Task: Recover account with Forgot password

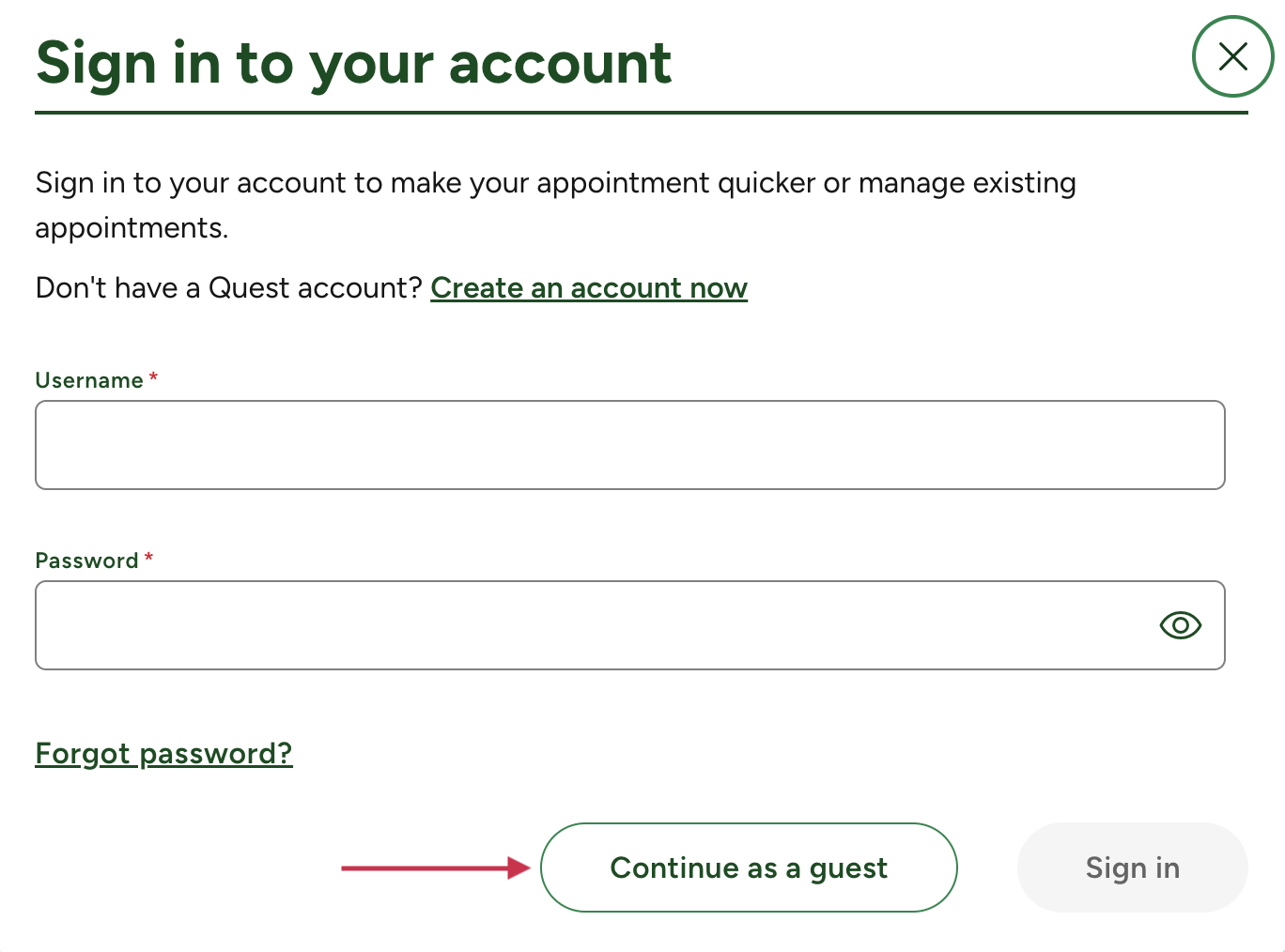Action: click(163, 753)
